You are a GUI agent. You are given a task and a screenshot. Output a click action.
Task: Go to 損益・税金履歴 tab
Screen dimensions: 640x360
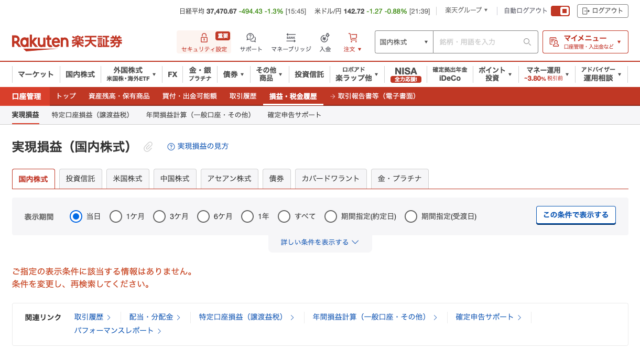(293, 96)
